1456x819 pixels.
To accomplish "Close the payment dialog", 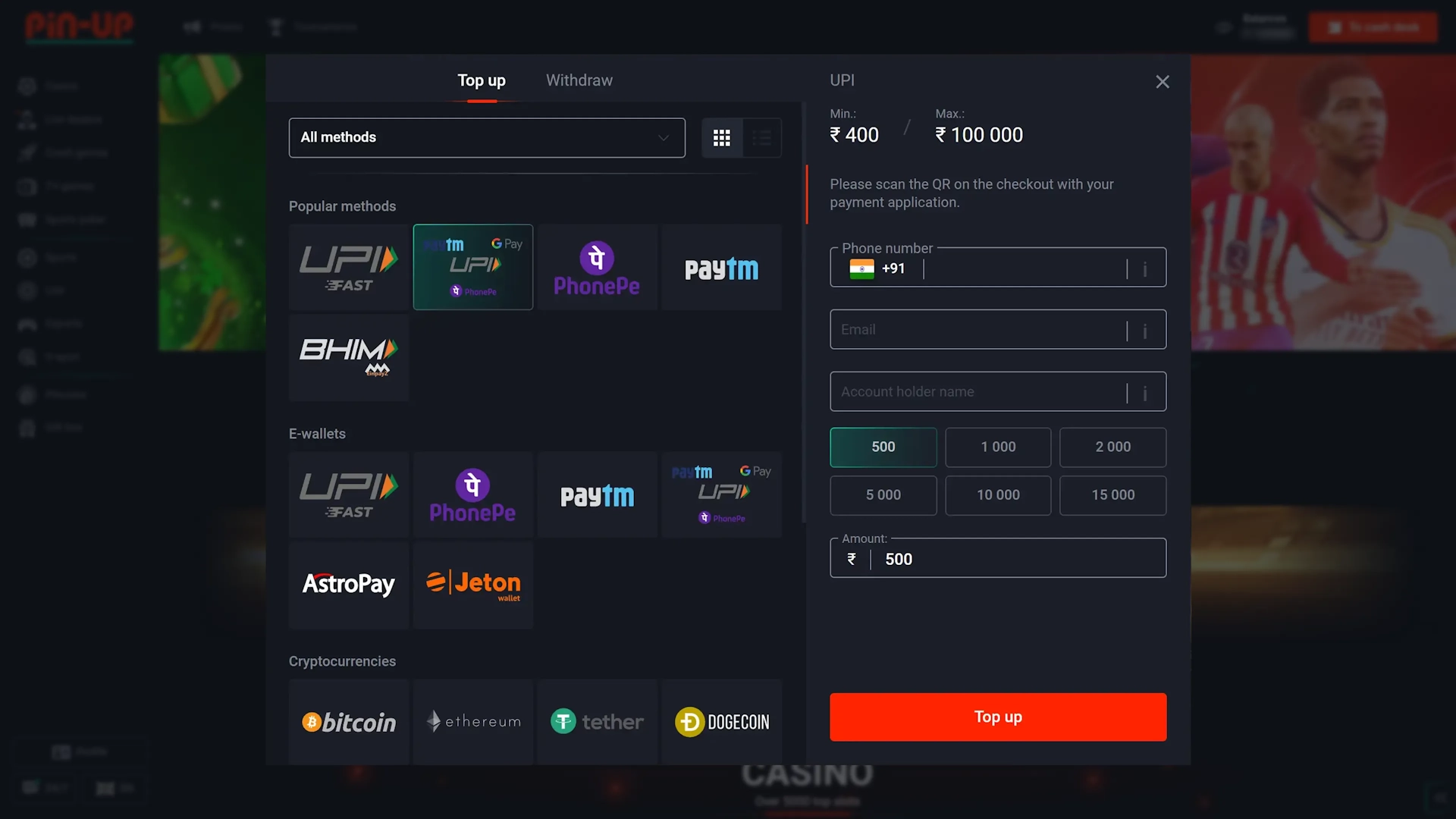I will click(1163, 82).
